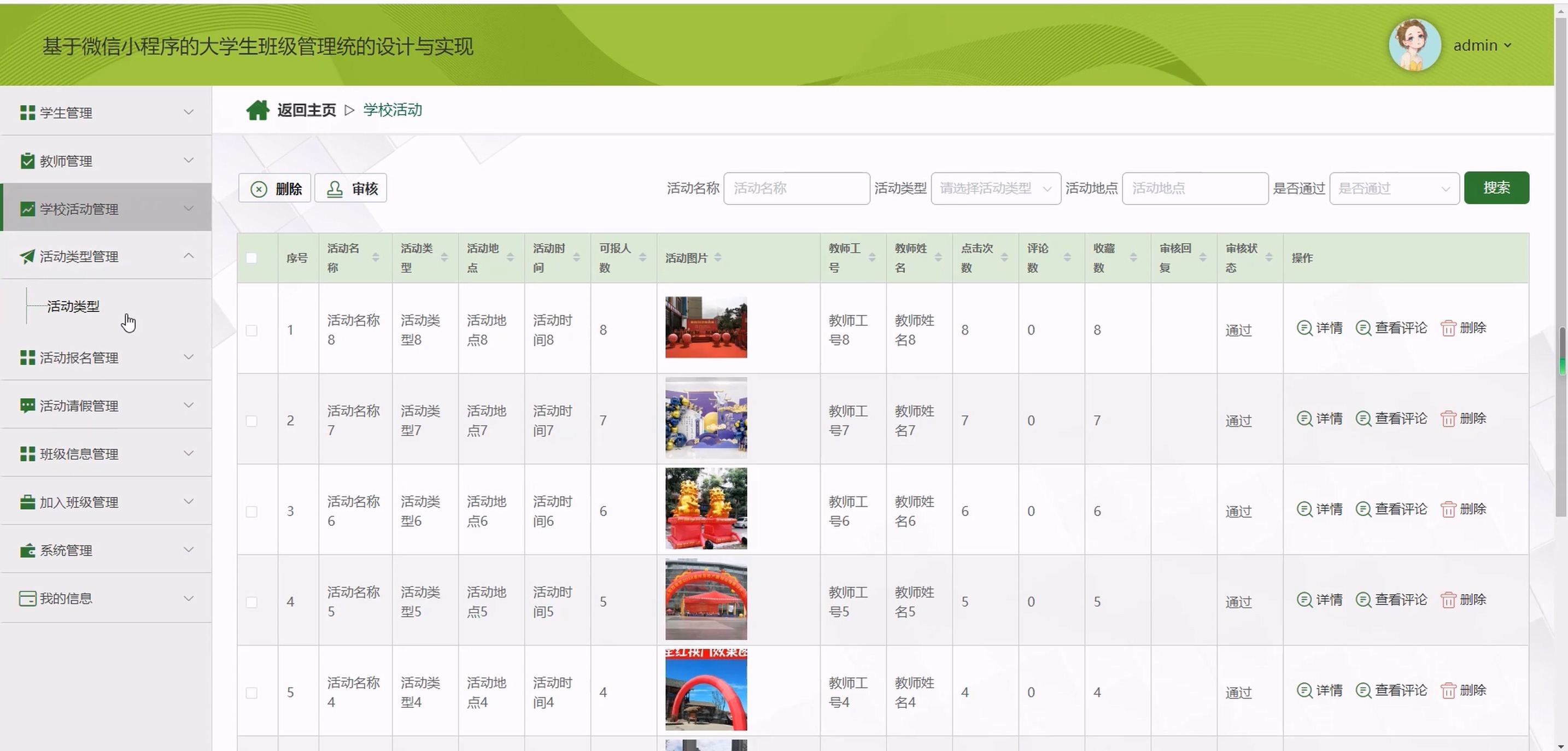Expand 活动报名管理 chevron
This screenshot has width=1568, height=751.
pos(189,356)
